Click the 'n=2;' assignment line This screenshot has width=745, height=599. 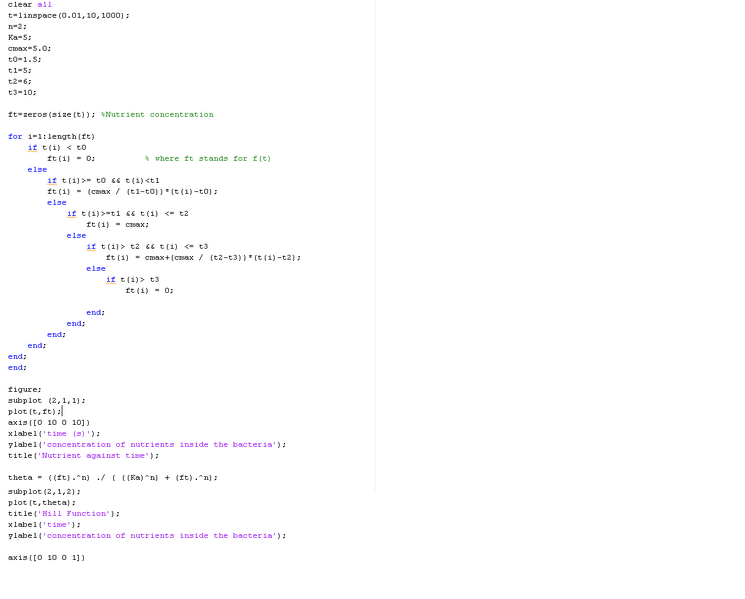point(17,27)
